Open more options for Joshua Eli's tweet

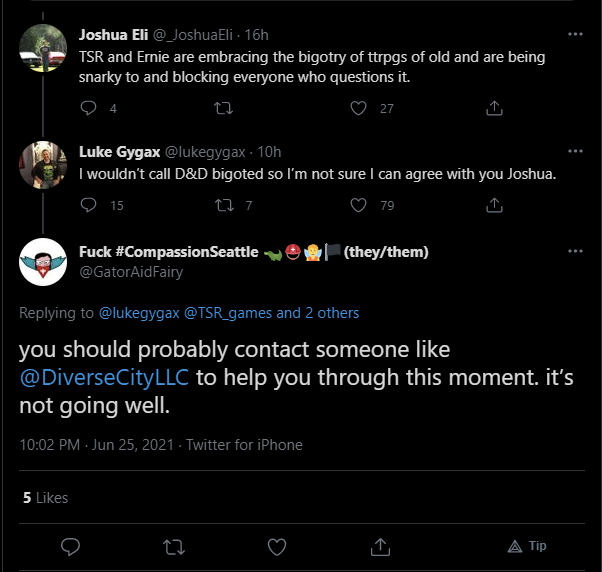pyautogui.click(x=575, y=34)
